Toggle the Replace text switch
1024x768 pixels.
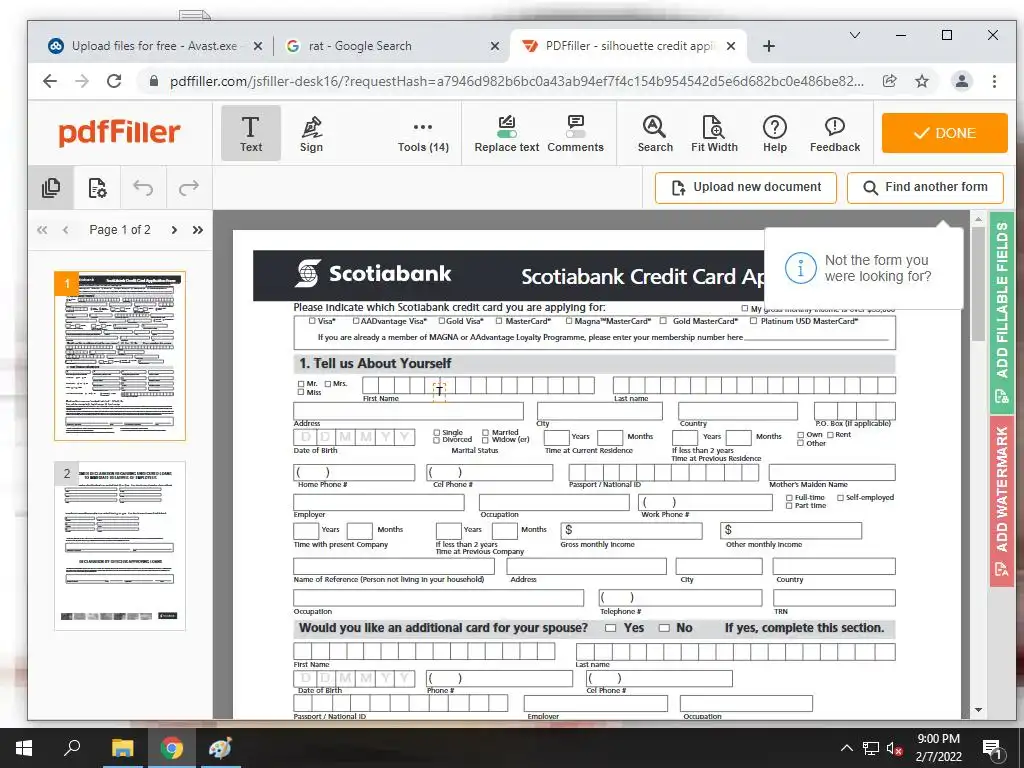click(x=507, y=134)
